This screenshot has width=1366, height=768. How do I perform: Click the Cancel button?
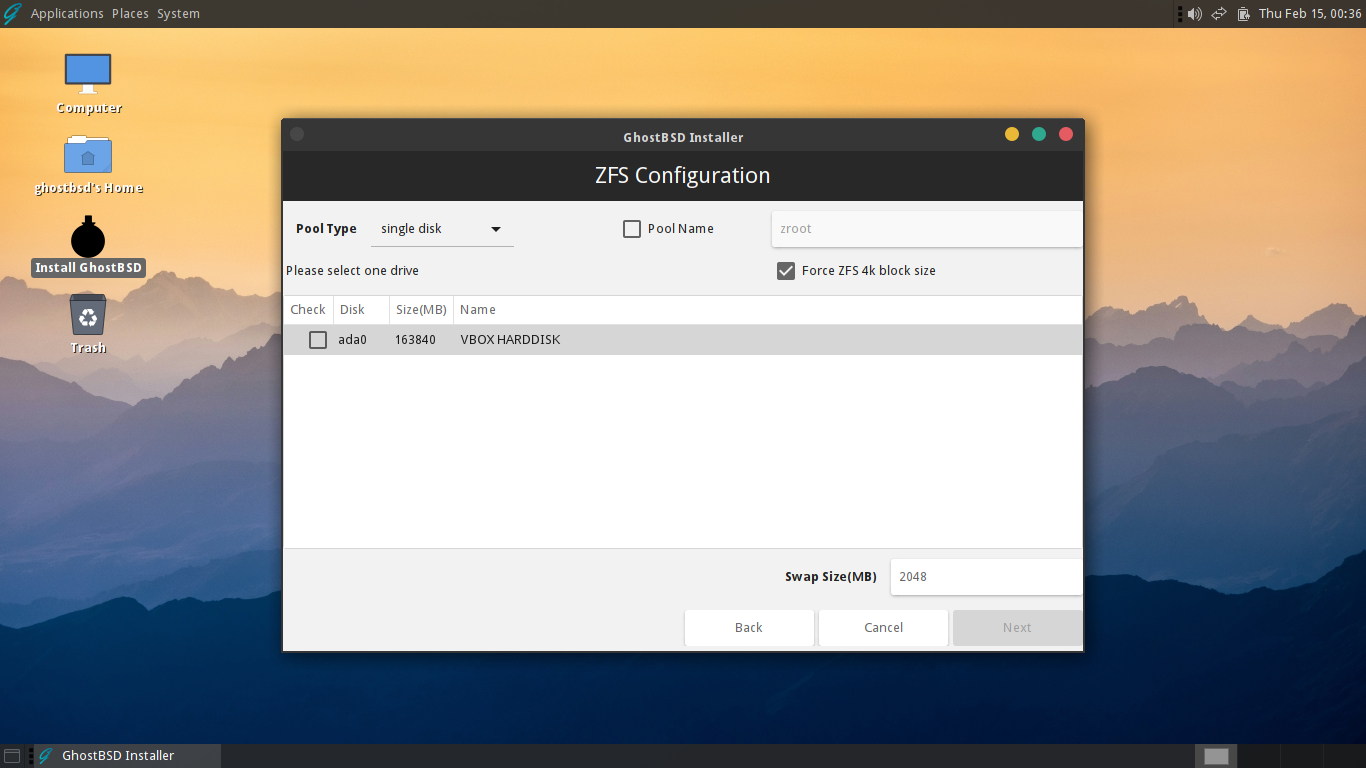tap(883, 628)
